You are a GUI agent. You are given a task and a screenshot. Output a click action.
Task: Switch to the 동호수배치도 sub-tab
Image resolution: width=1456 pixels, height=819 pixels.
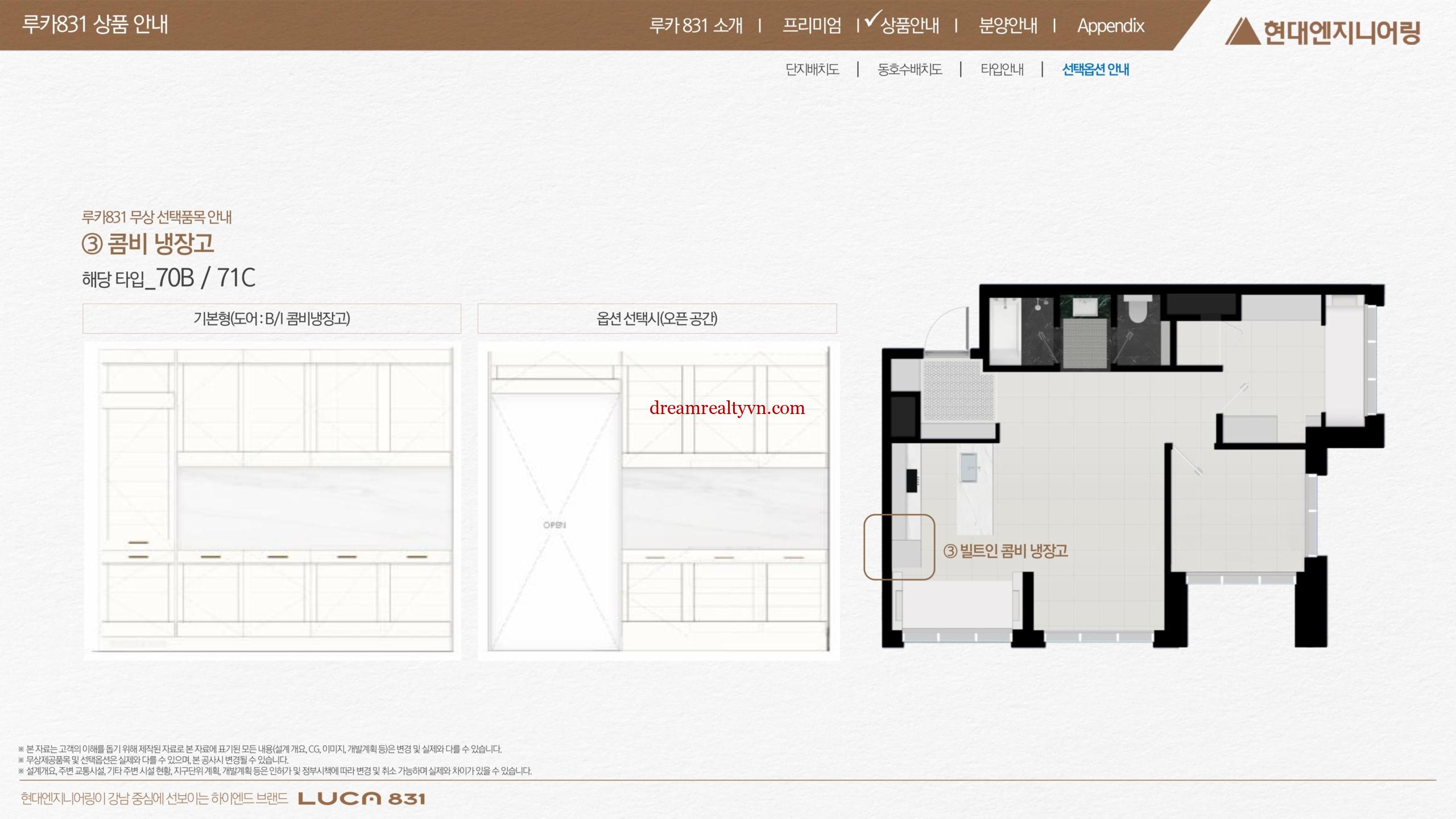click(x=909, y=69)
